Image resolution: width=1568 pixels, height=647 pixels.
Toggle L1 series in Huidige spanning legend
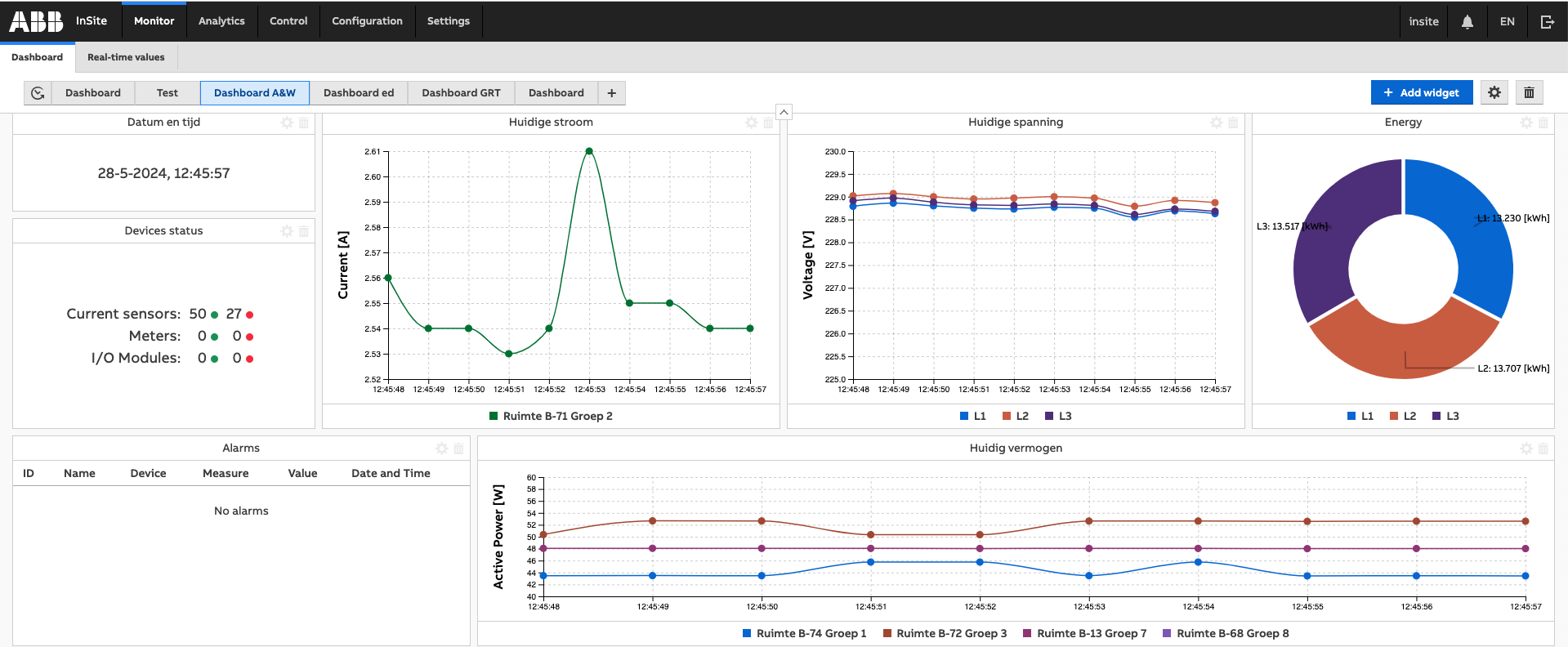pos(972,416)
